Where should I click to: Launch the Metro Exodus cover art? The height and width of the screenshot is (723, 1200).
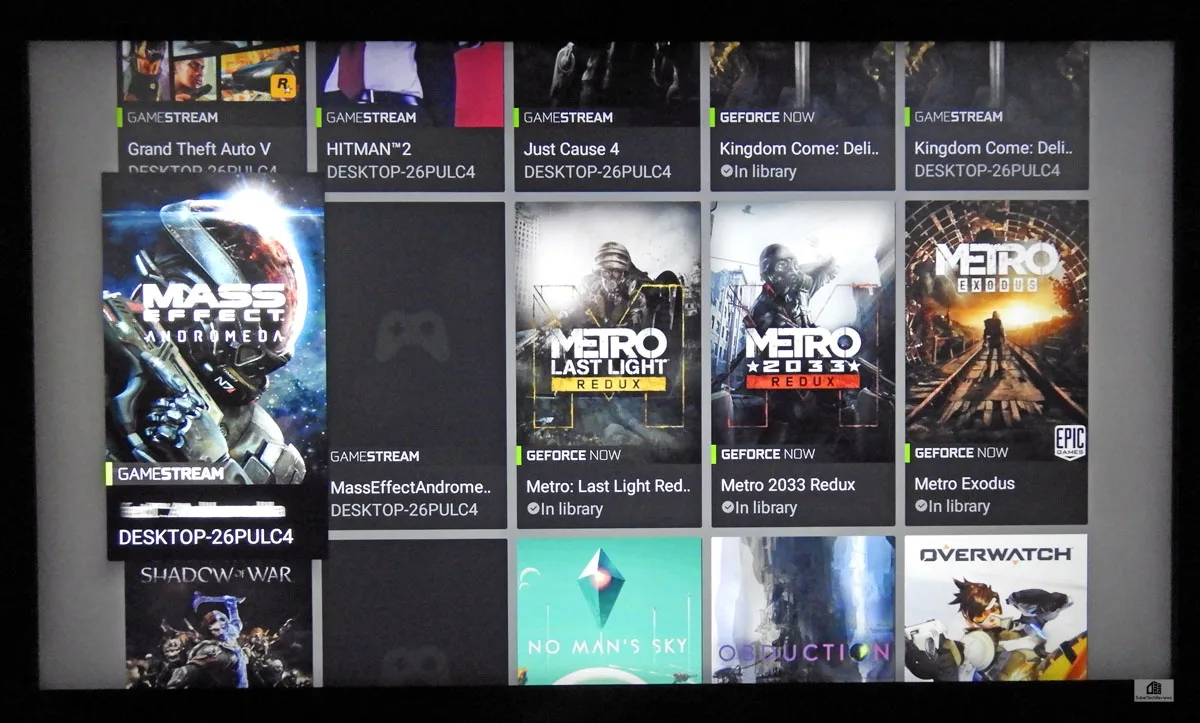996,332
